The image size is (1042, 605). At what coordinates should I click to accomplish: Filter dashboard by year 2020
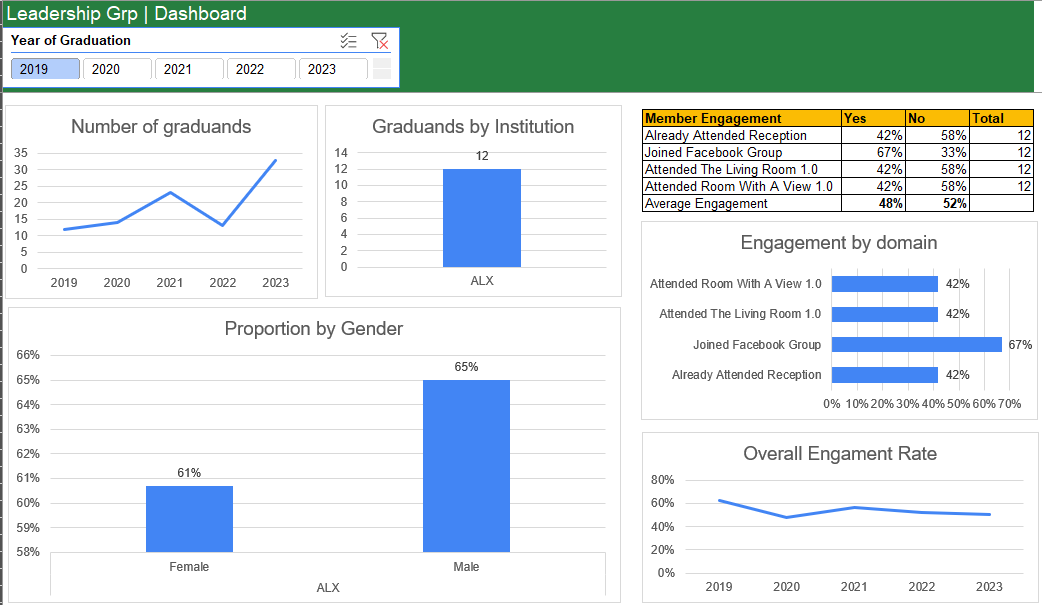tap(117, 69)
